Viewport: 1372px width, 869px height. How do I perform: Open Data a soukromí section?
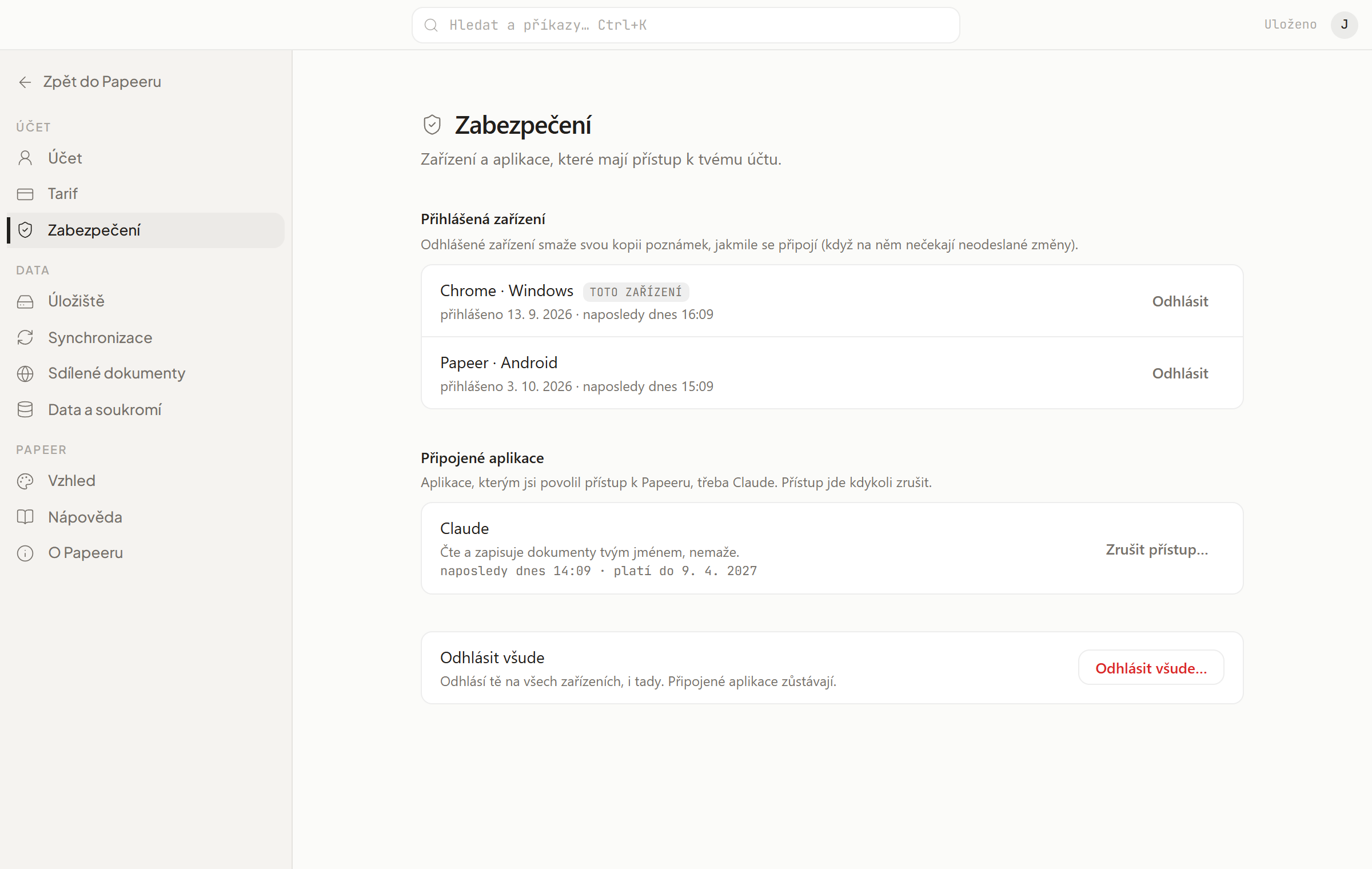tap(146, 409)
